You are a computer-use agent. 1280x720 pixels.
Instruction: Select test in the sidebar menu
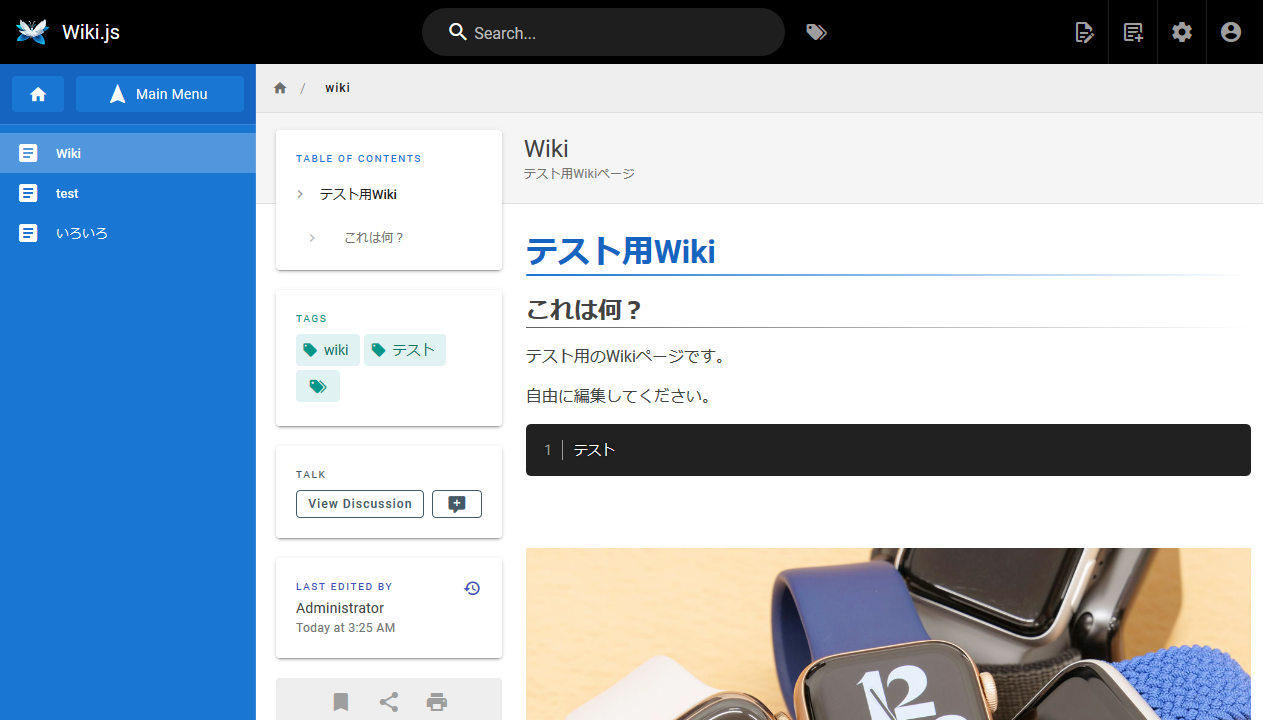point(128,193)
